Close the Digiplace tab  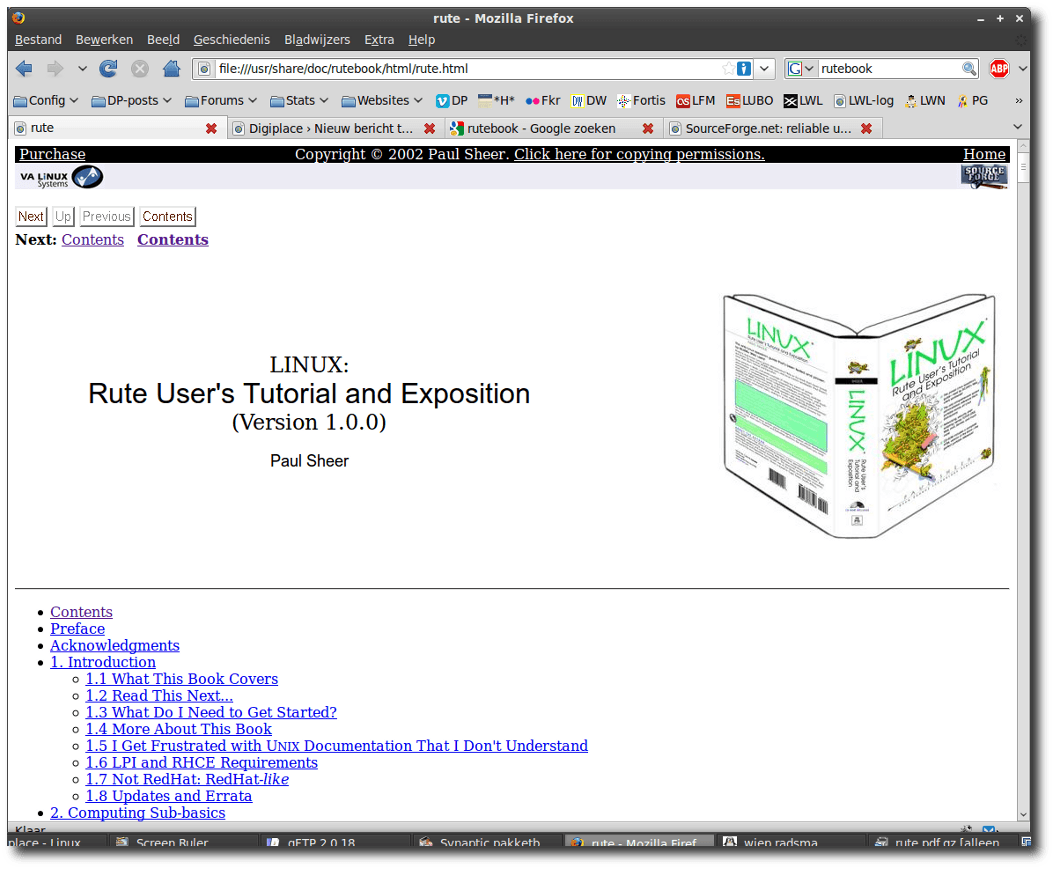point(430,128)
